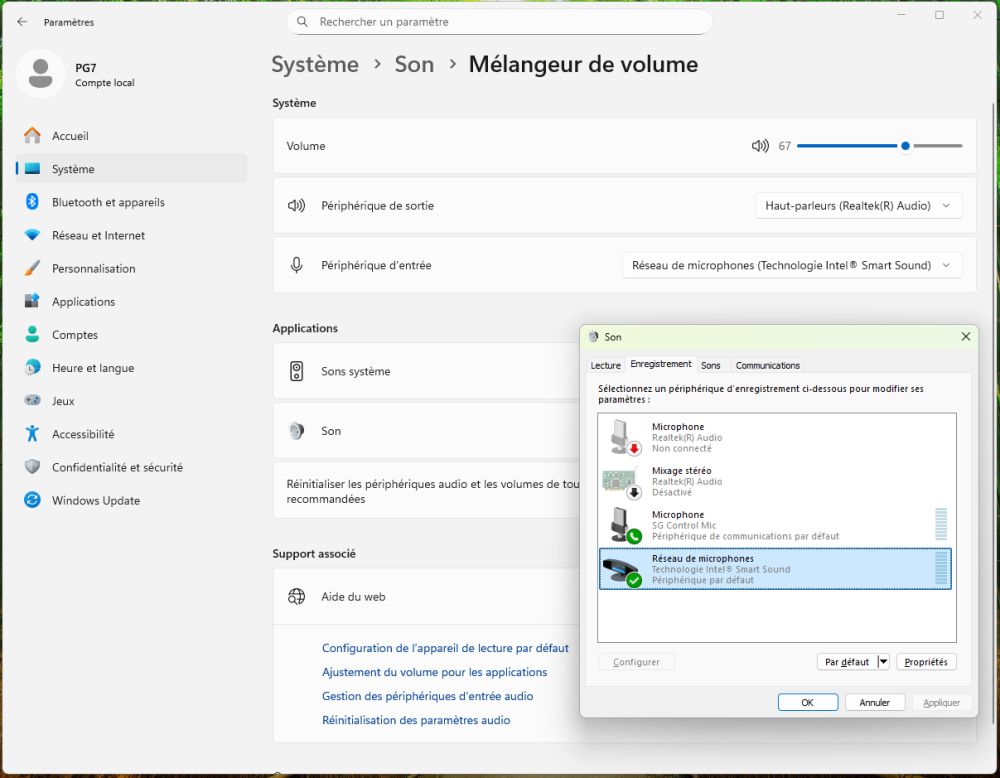The image size is (1000, 778).
Task: Go to Système in the breadcrumb
Action: tap(315, 64)
